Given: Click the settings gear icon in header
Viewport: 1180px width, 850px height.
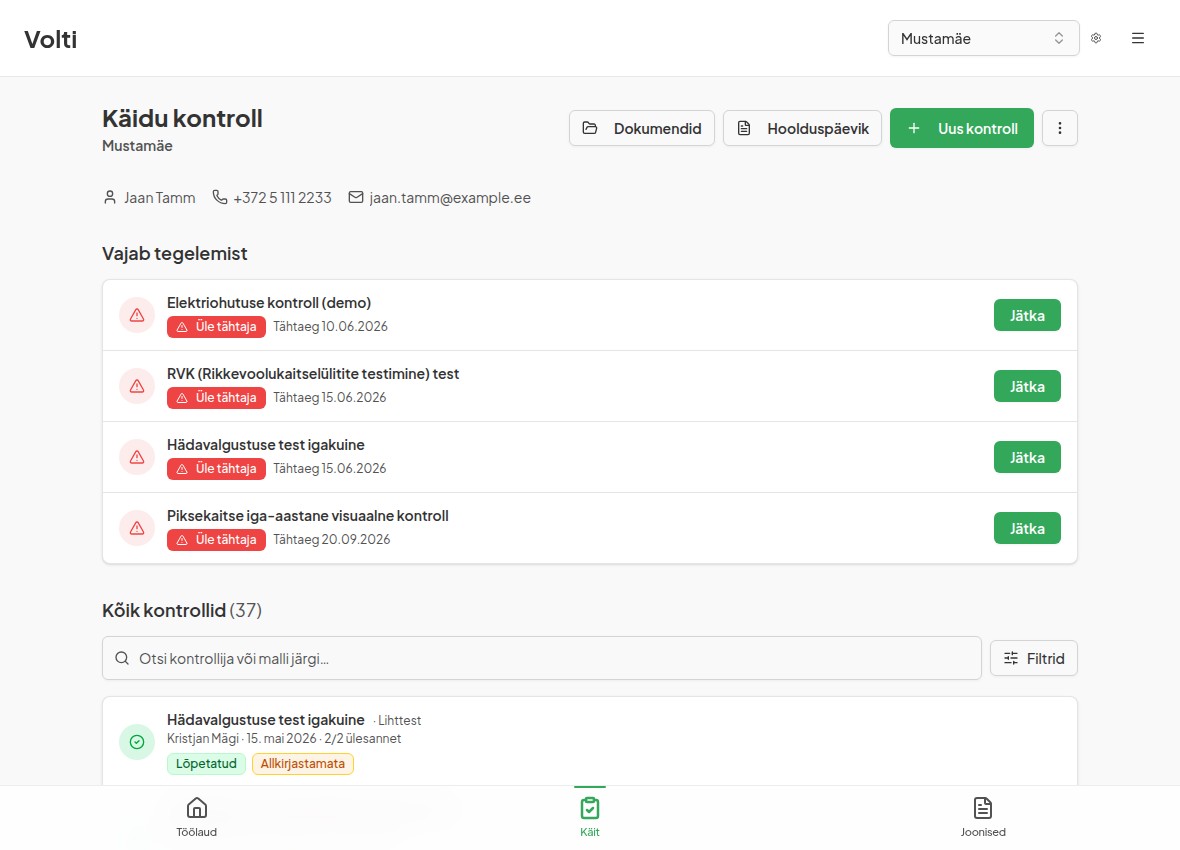Looking at the screenshot, I should pos(1096,38).
